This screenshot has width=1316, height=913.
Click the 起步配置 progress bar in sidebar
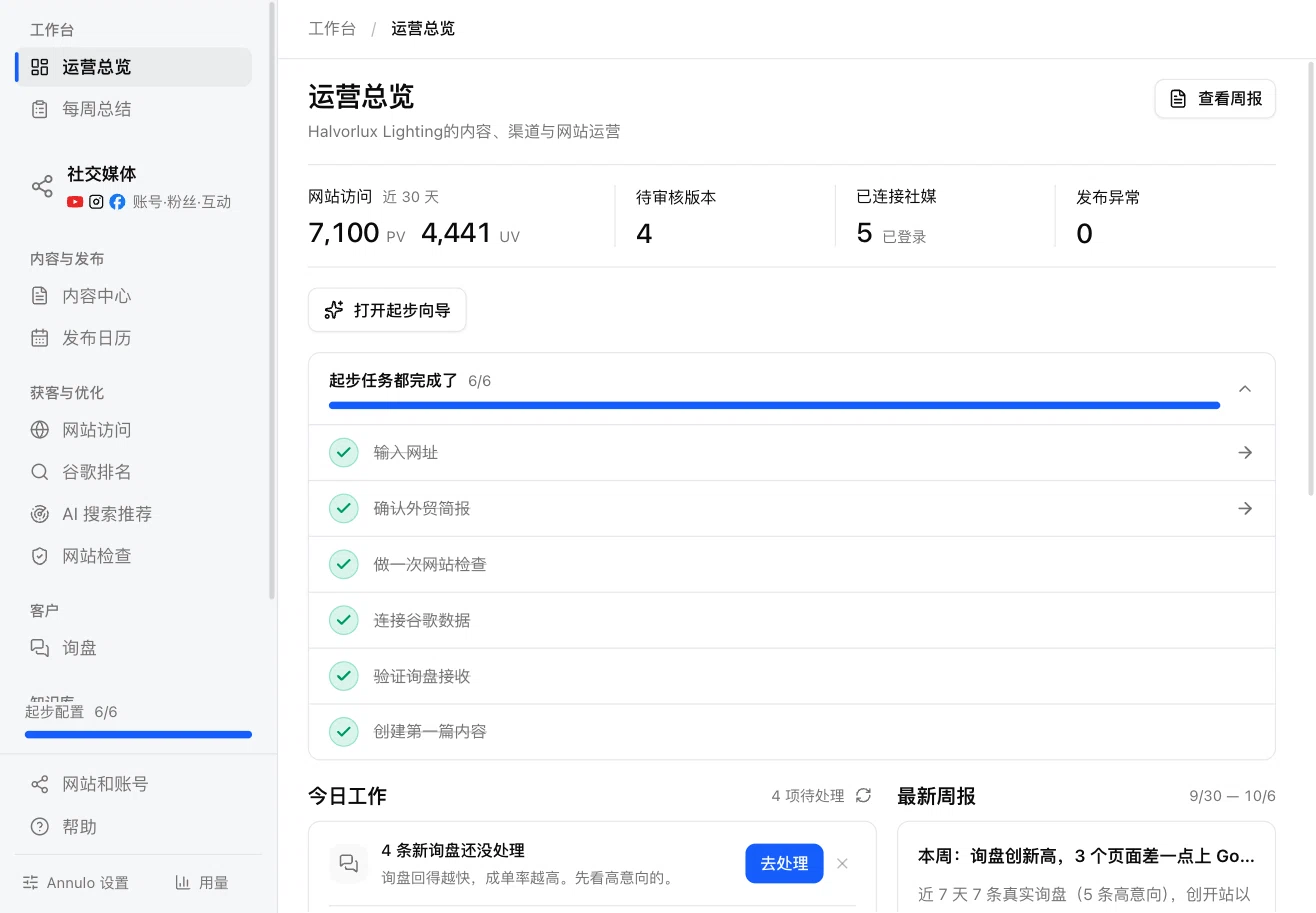click(x=138, y=735)
